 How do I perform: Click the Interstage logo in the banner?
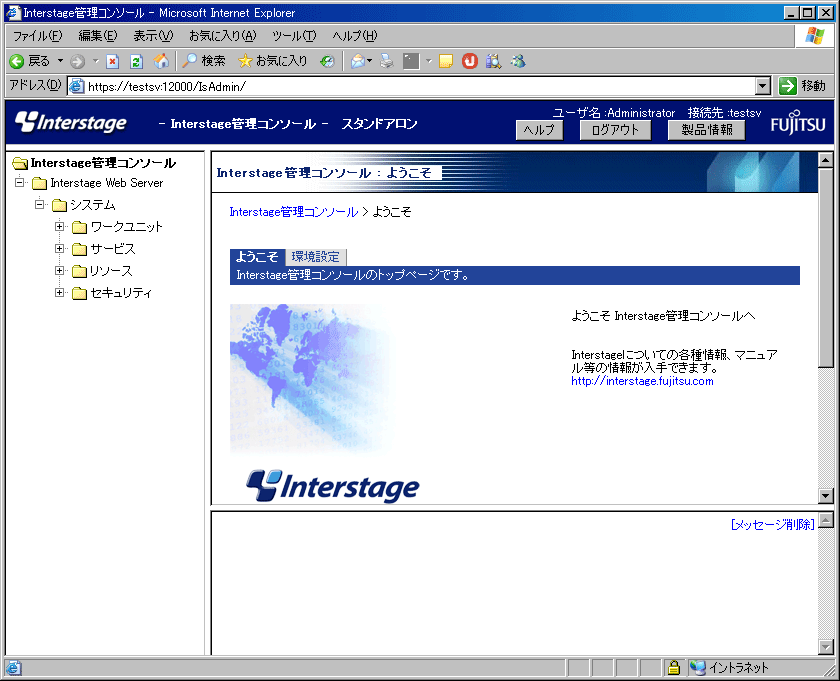click(x=71, y=122)
